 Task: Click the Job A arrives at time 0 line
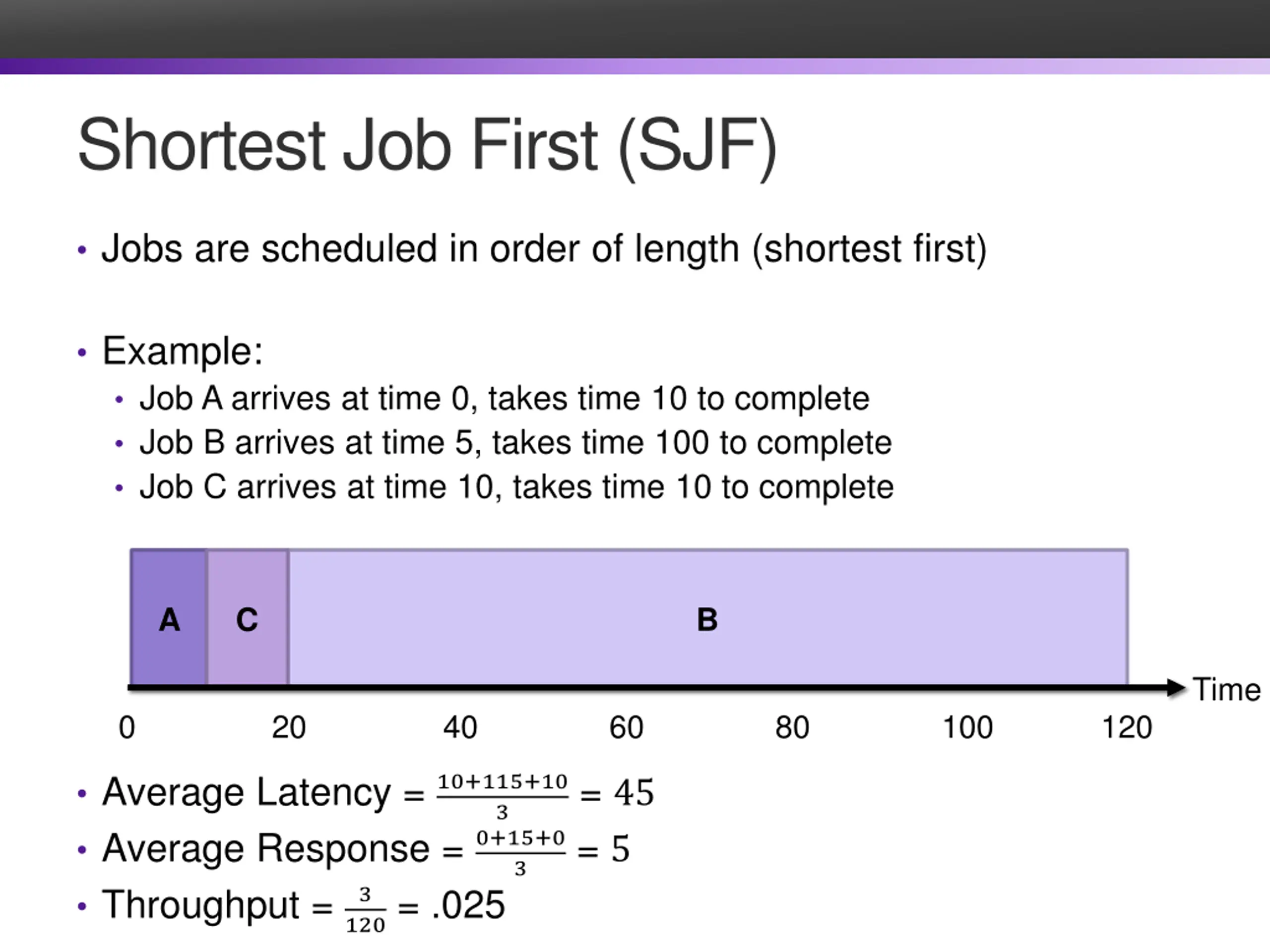pos(504,398)
